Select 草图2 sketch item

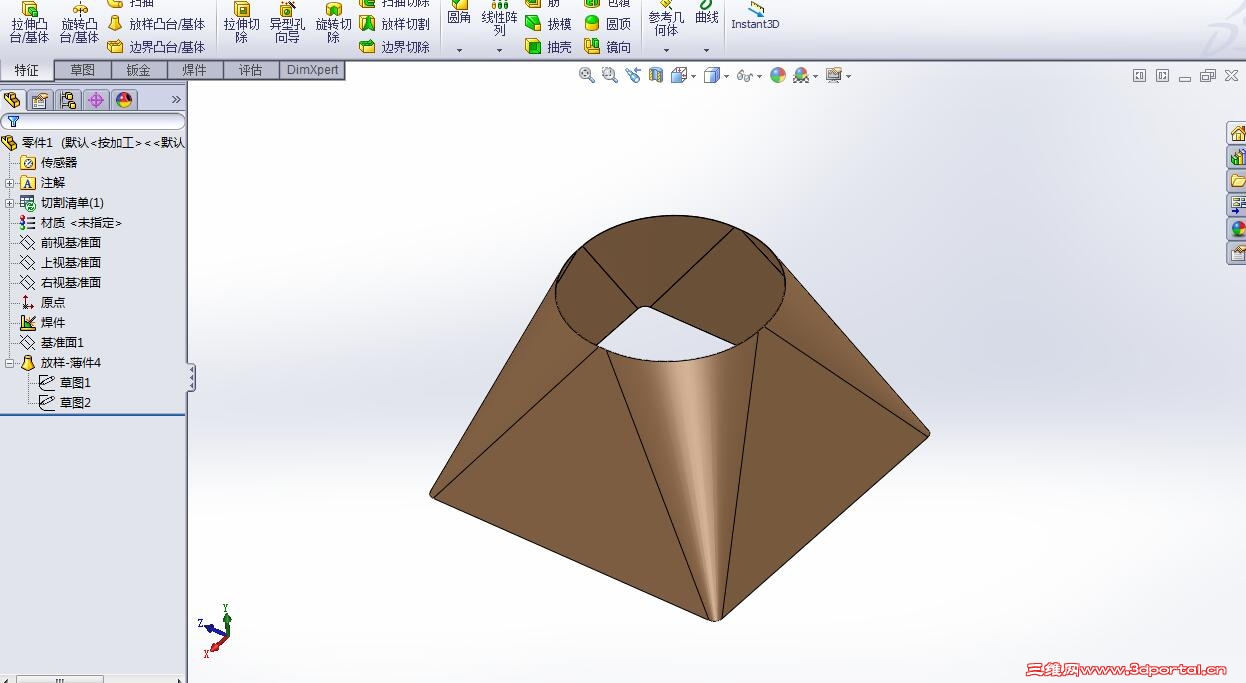point(65,403)
